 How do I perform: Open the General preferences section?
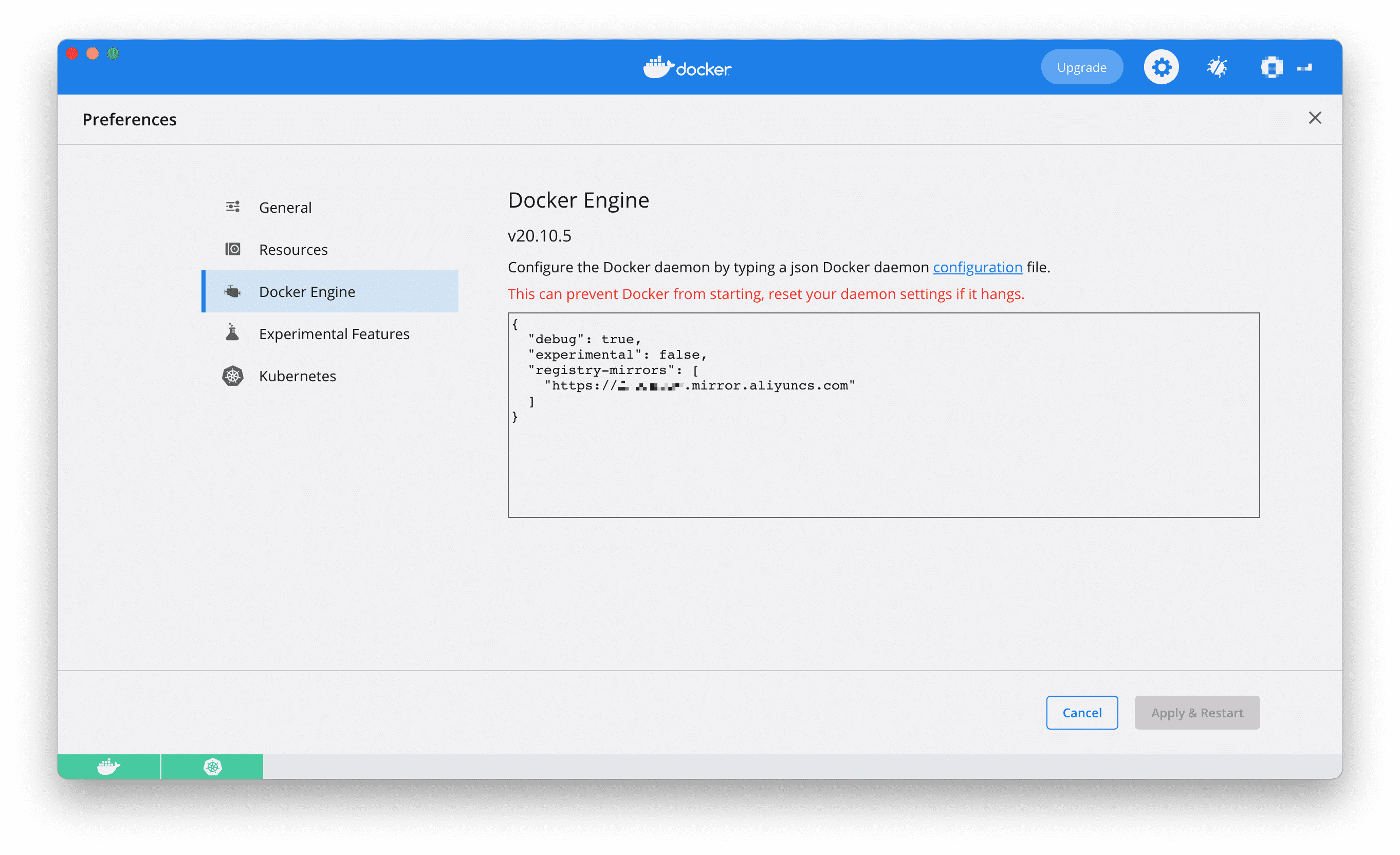[285, 208]
